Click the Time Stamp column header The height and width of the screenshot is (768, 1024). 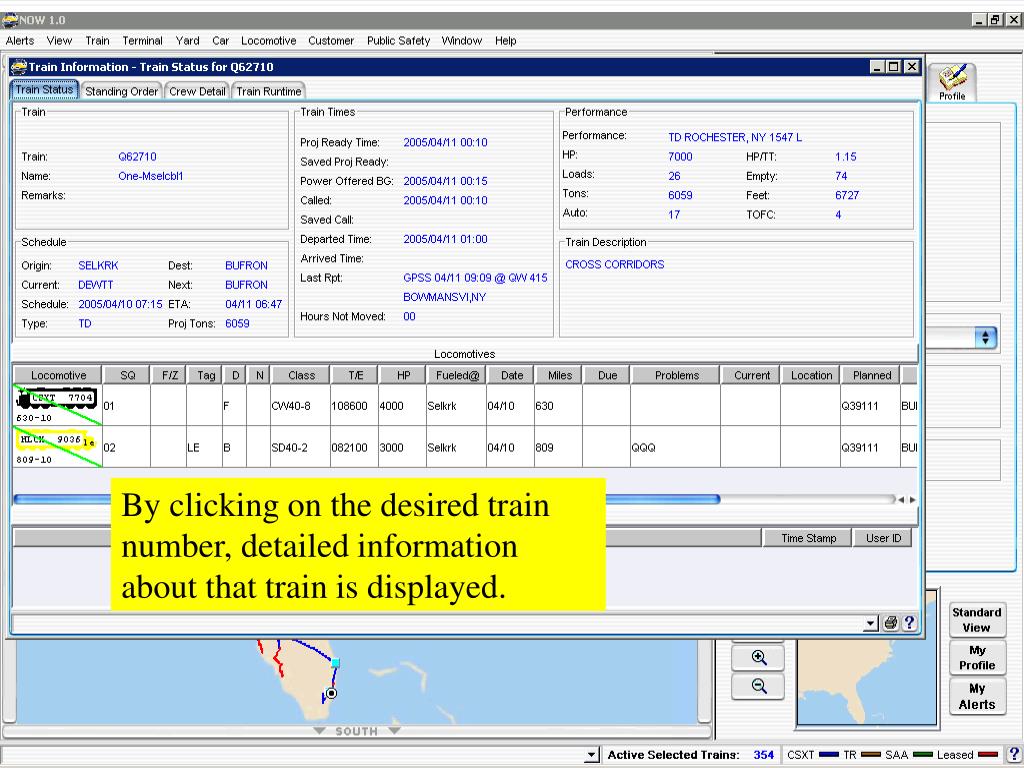808,538
